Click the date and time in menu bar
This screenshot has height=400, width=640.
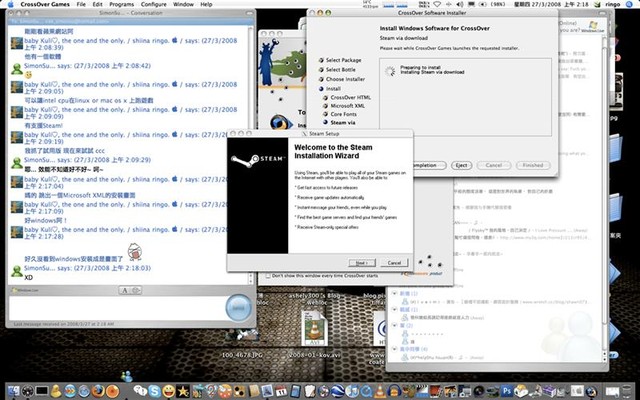point(551,4)
